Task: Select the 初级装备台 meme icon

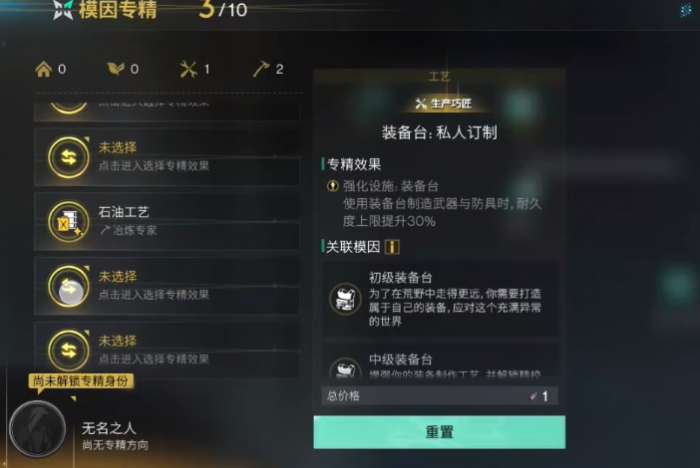Action: pyautogui.click(x=345, y=299)
